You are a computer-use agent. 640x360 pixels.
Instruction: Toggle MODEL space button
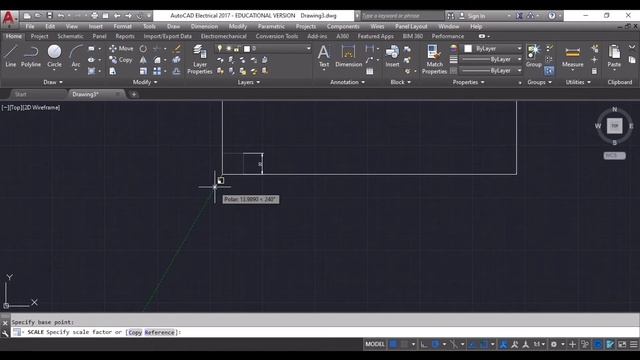point(375,344)
